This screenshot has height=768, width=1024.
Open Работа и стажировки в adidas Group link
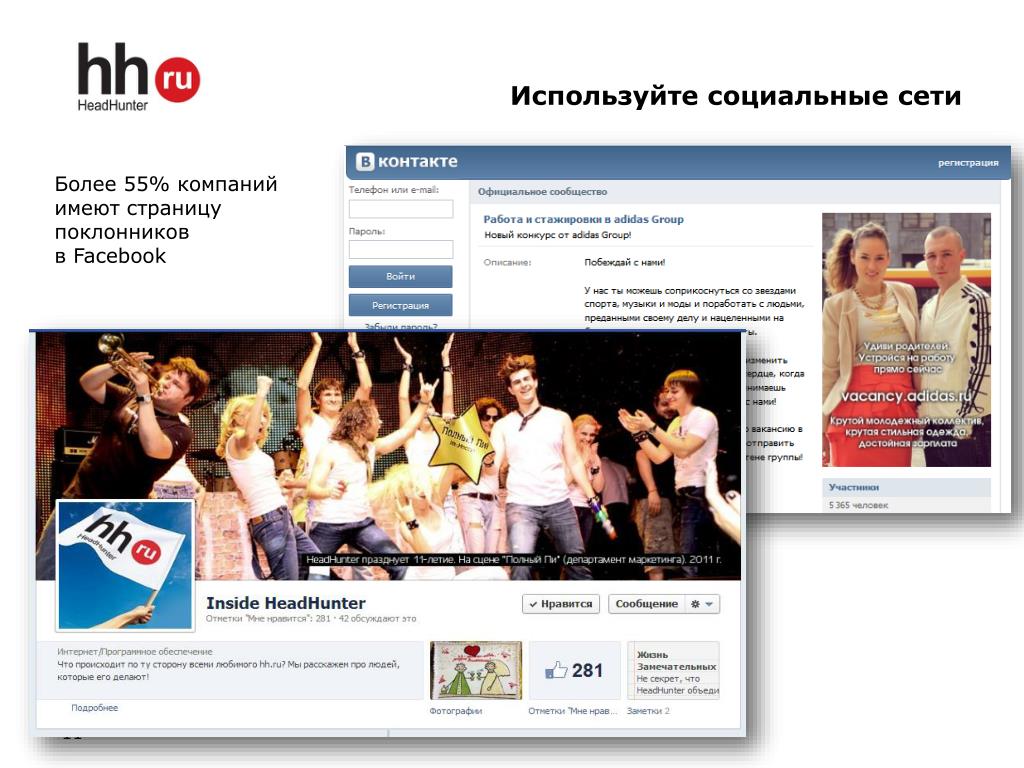click(583, 219)
